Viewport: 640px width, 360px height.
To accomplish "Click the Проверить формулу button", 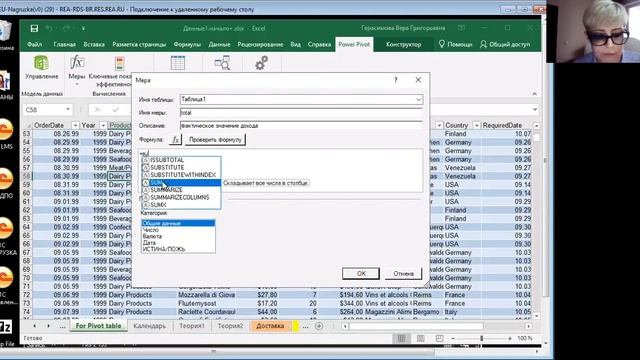I will tap(215, 140).
